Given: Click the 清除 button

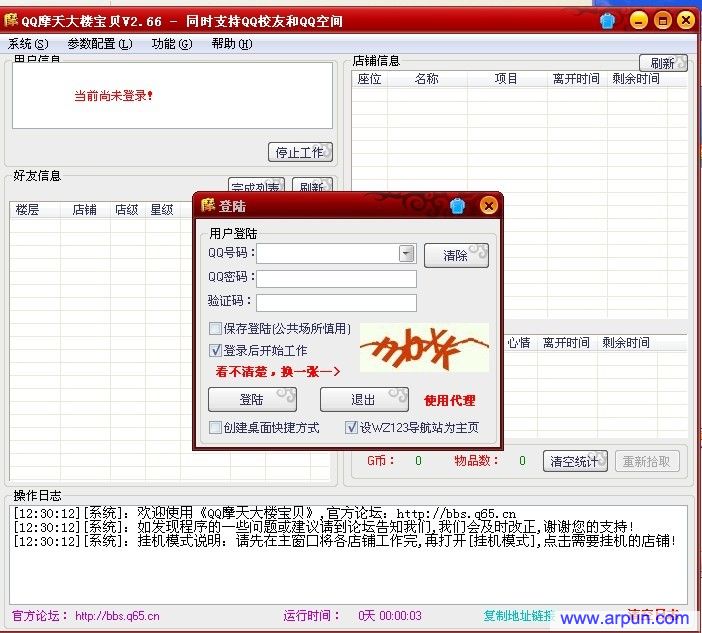Looking at the screenshot, I should [456, 255].
